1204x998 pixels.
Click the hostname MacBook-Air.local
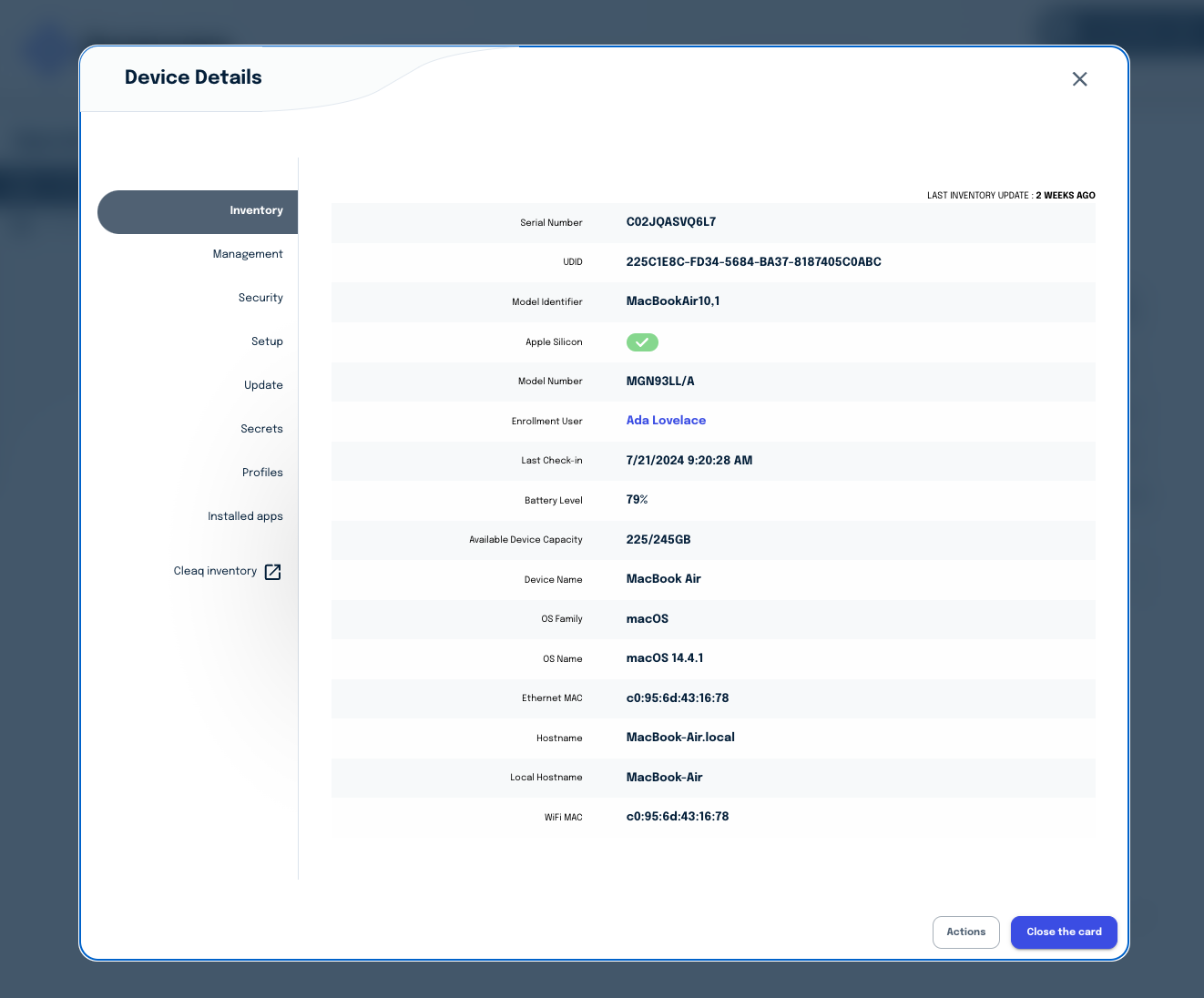point(680,738)
